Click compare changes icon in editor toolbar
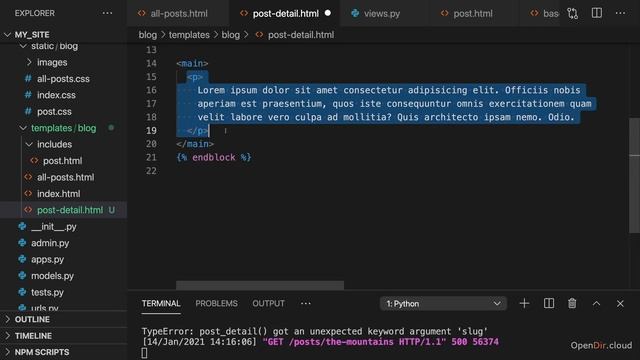The height and width of the screenshot is (360, 640). (572, 13)
